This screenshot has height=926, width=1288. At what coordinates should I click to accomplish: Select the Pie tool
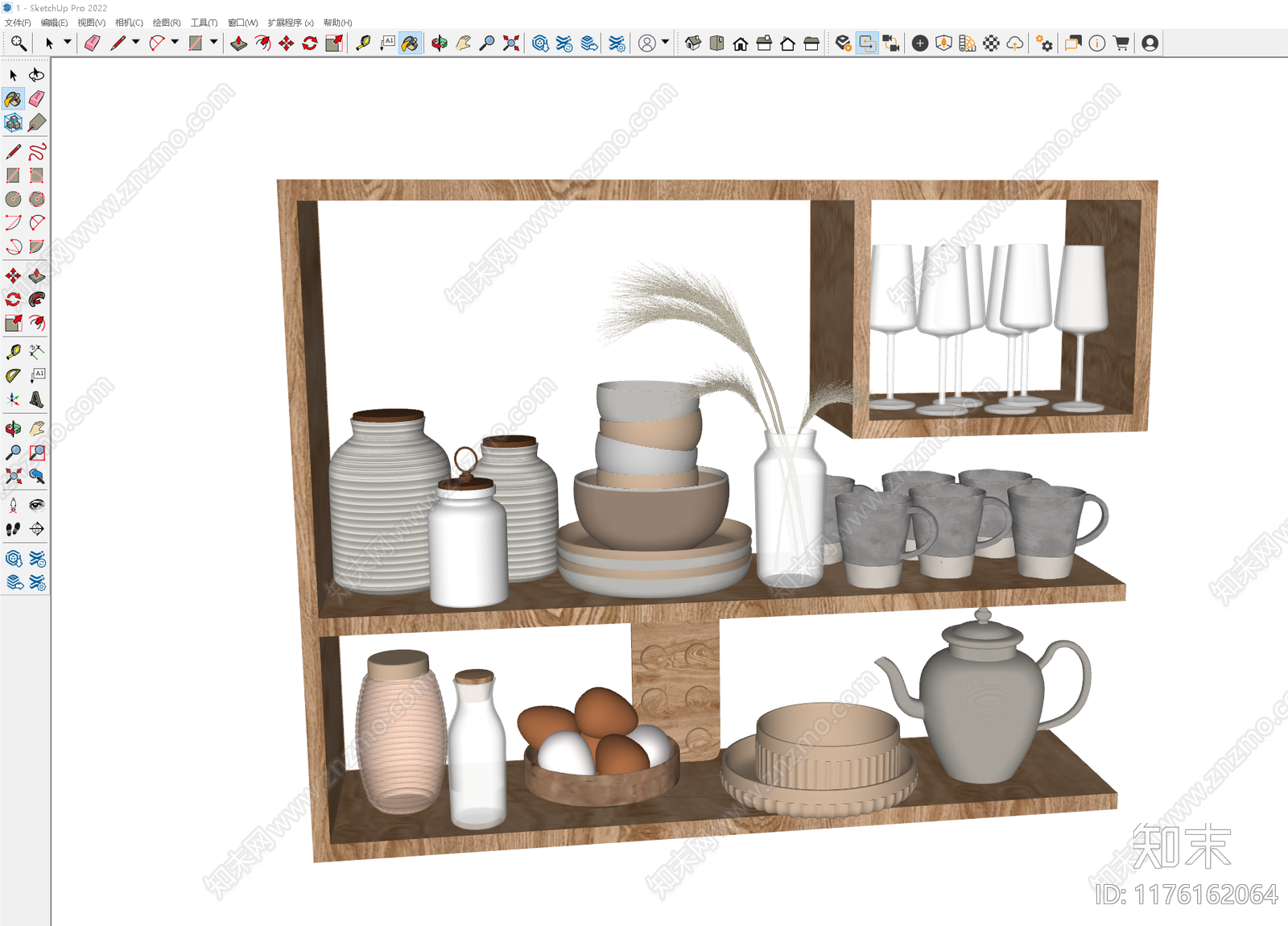37,246
